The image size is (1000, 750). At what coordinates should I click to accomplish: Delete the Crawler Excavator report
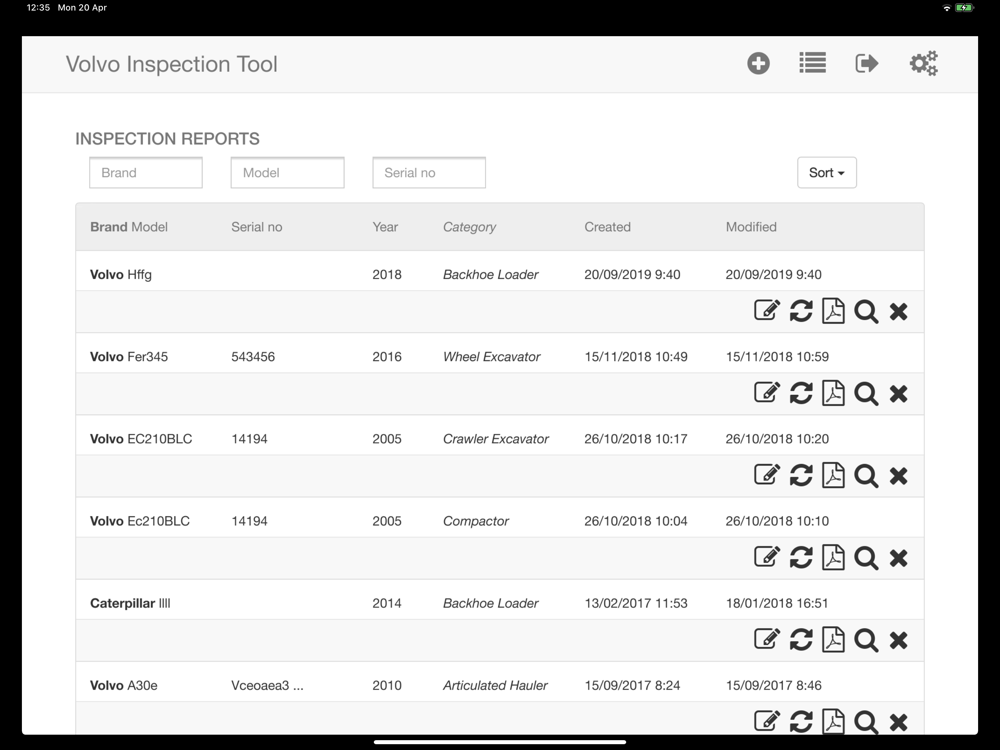click(899, 476)
